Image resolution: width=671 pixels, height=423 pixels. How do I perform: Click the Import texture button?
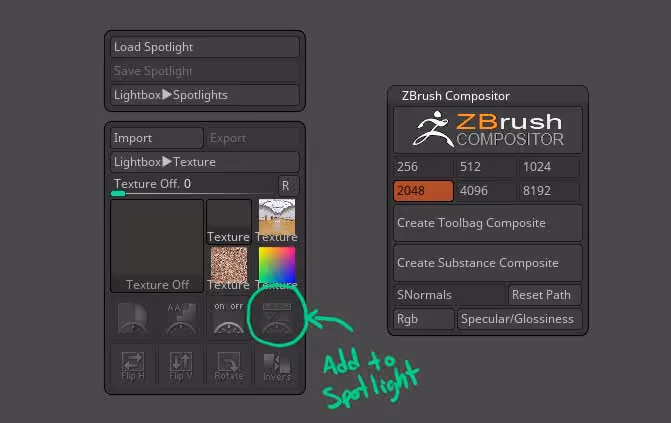[157, 138]
